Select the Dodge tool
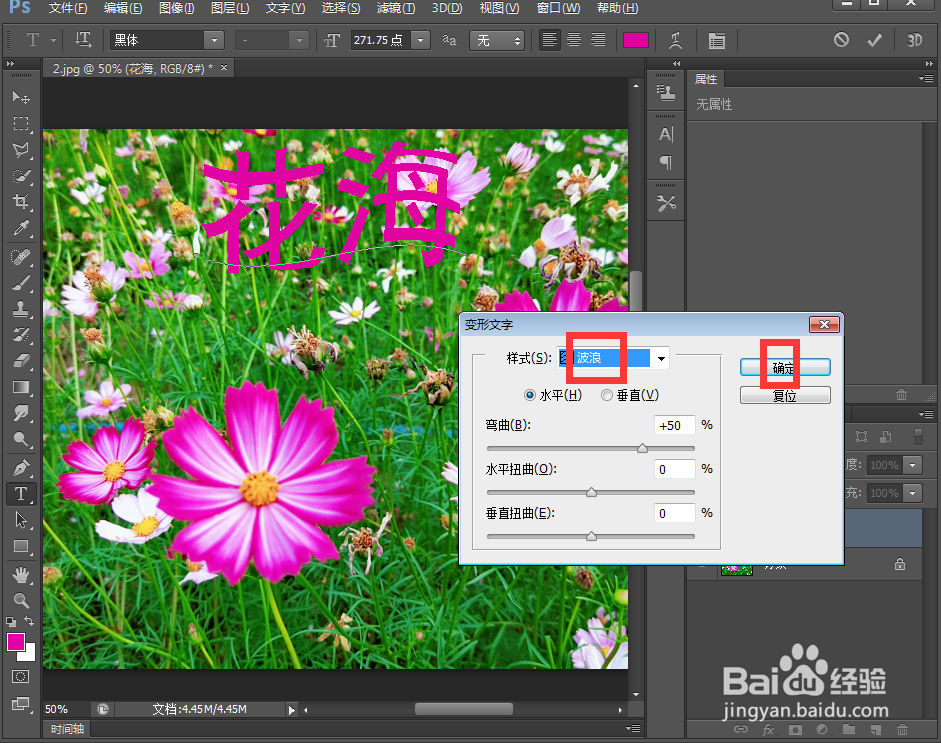The width and height of the screenshot is (941, 743). pyautogui.click(x=21, y=439)
